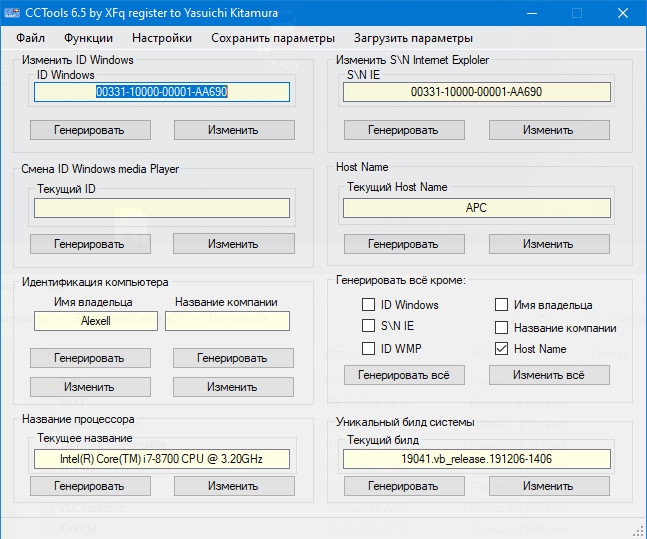647x539 pixels.
Task: Tick the S\N IE checkbox
Action: click(x=368, y=326)
